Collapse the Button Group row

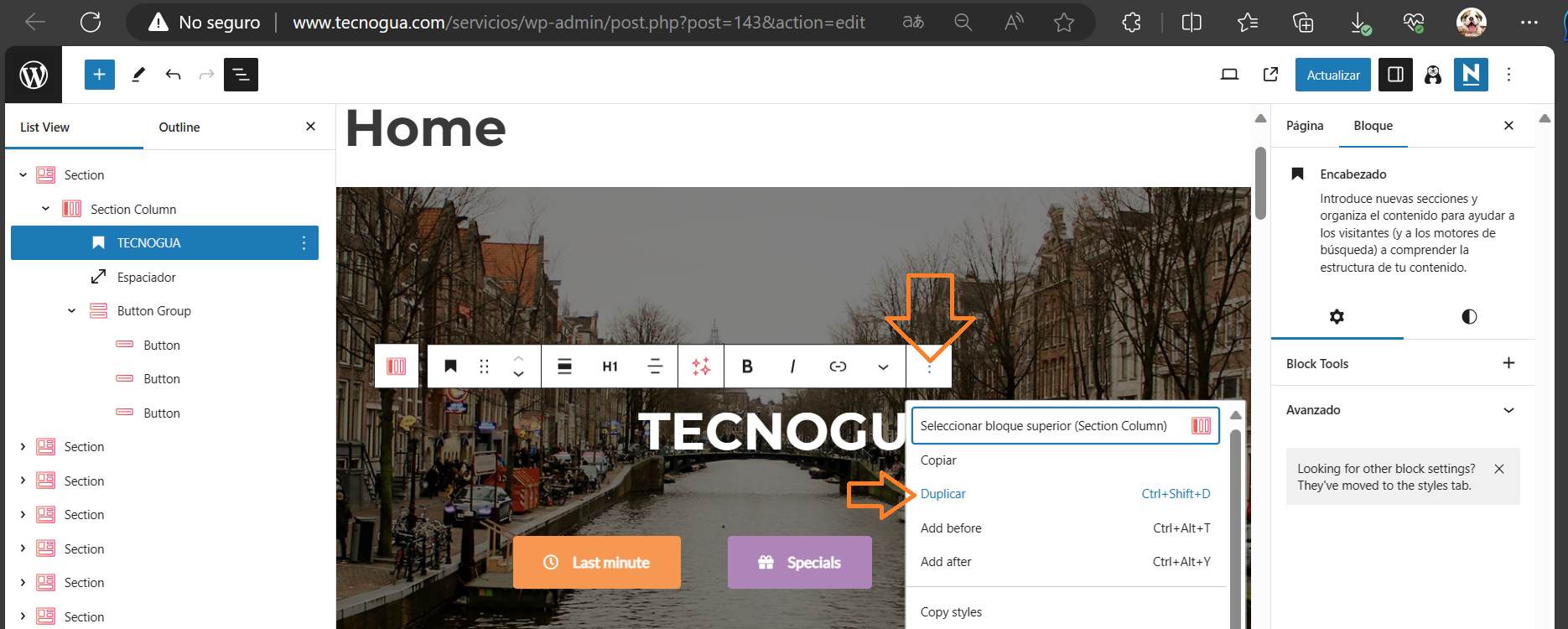coord(71,311)
